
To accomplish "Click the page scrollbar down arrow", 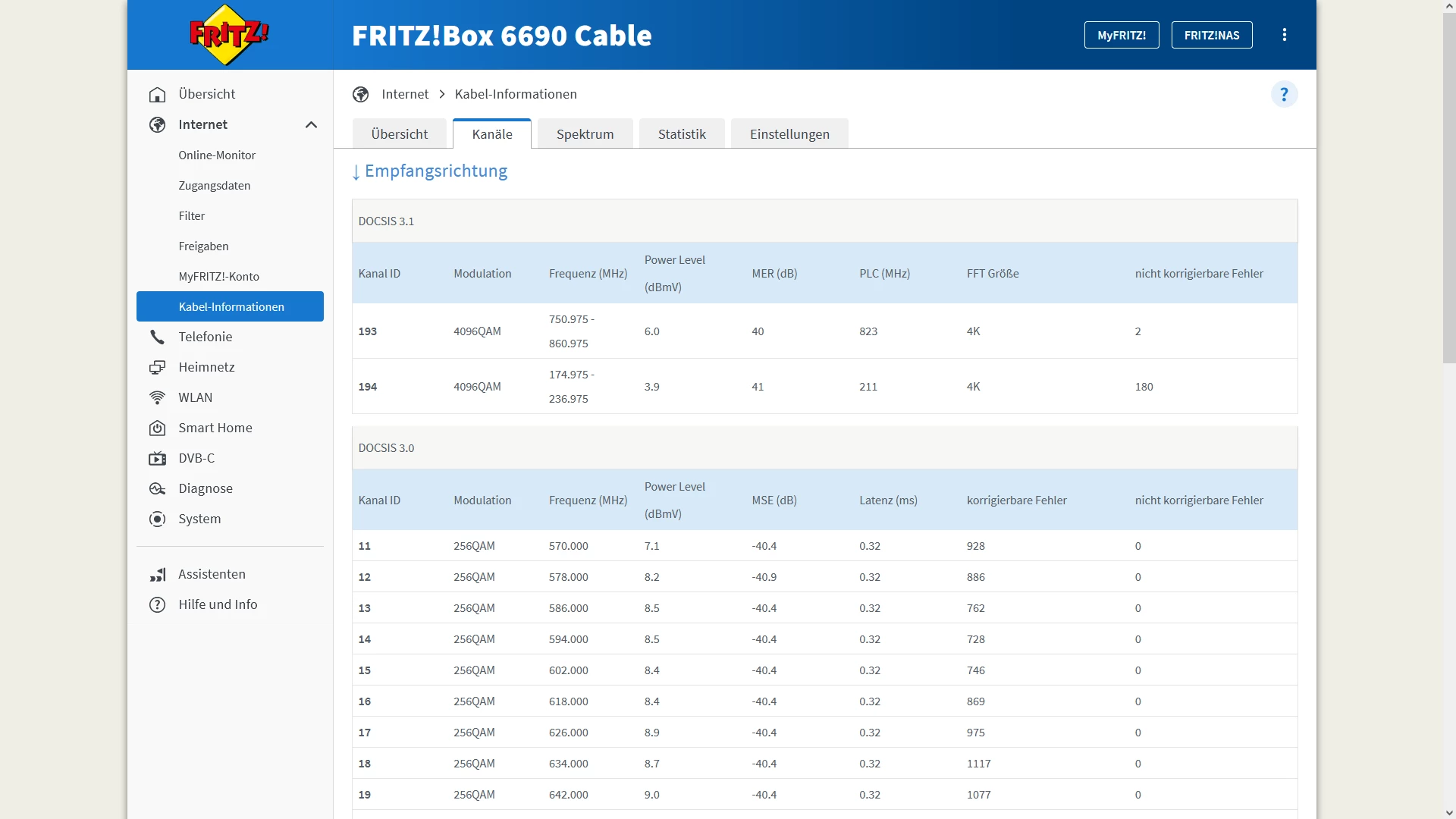I will pyautogui.click(x=1448, y=812).
